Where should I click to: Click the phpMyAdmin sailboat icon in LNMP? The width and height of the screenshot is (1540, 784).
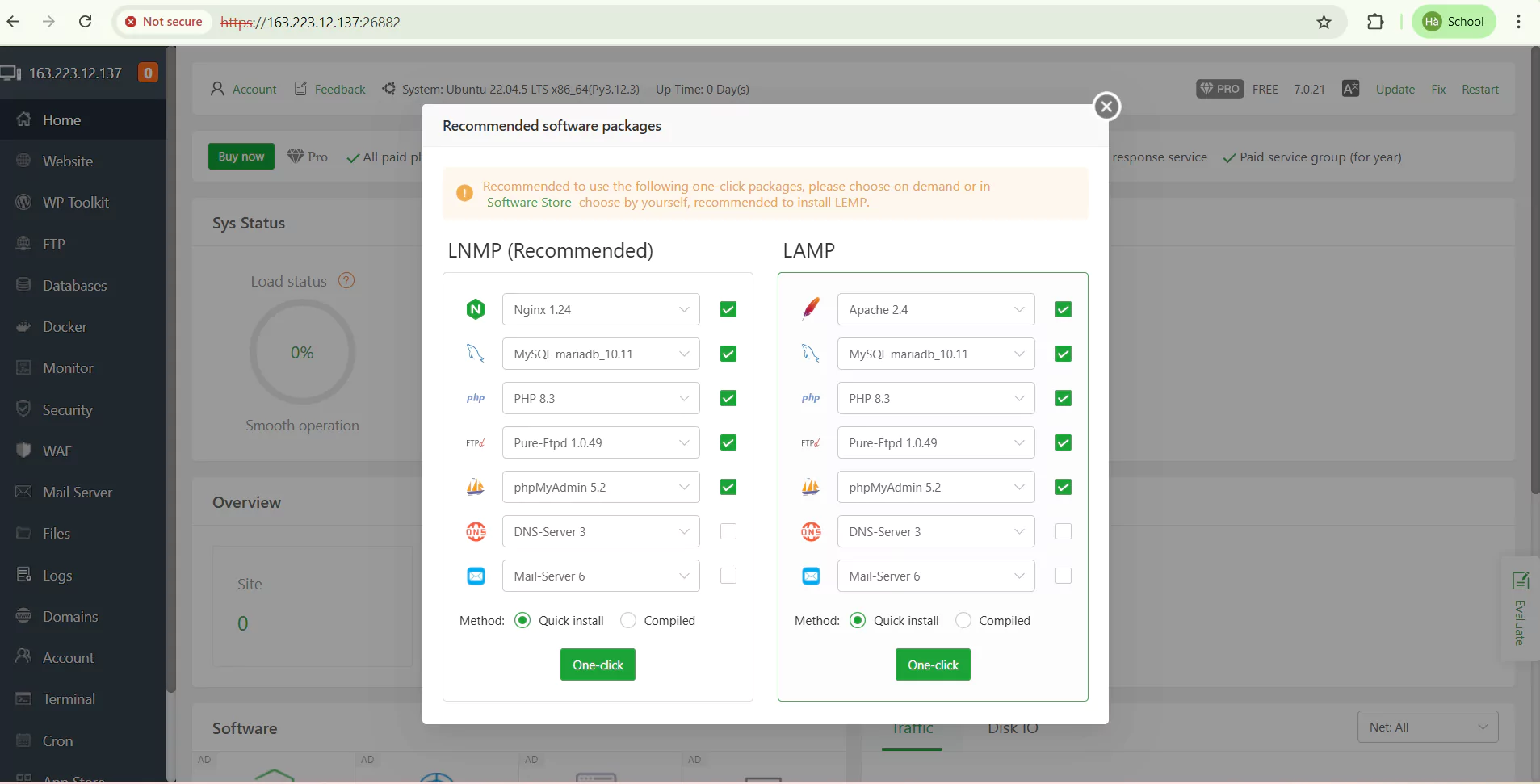(476, 487)
